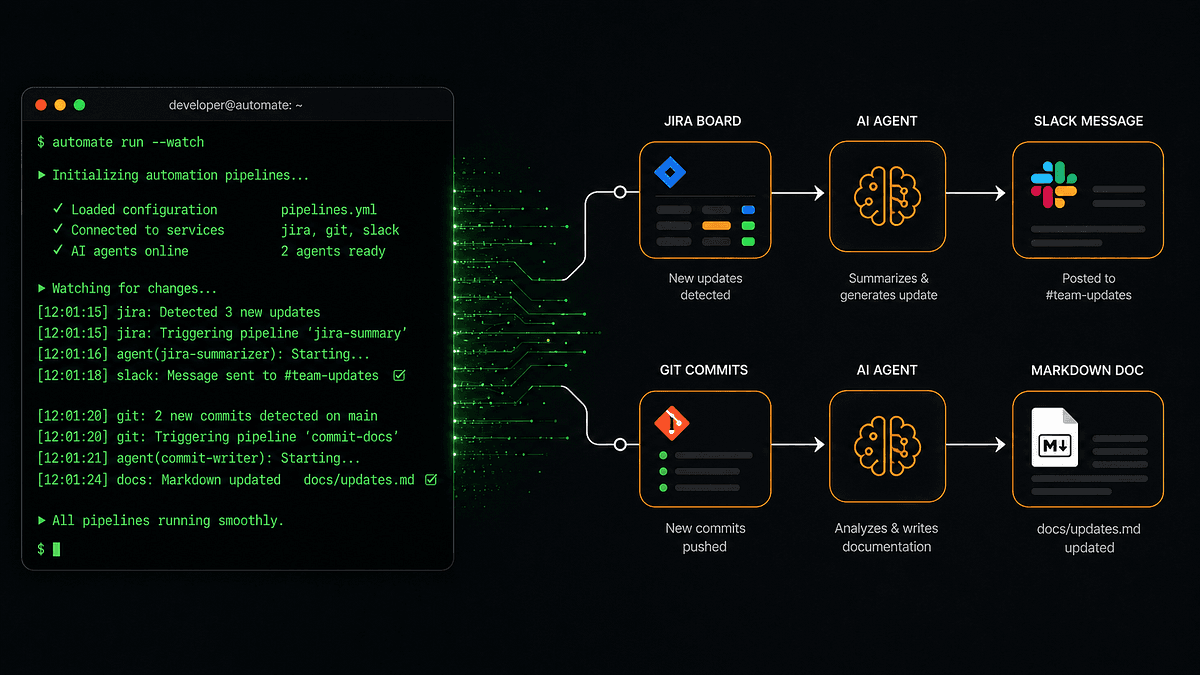This screenshot has width=1200, height=675.
Task: Click the 'JIRA BOARD' heading
Action: [703, 121]
